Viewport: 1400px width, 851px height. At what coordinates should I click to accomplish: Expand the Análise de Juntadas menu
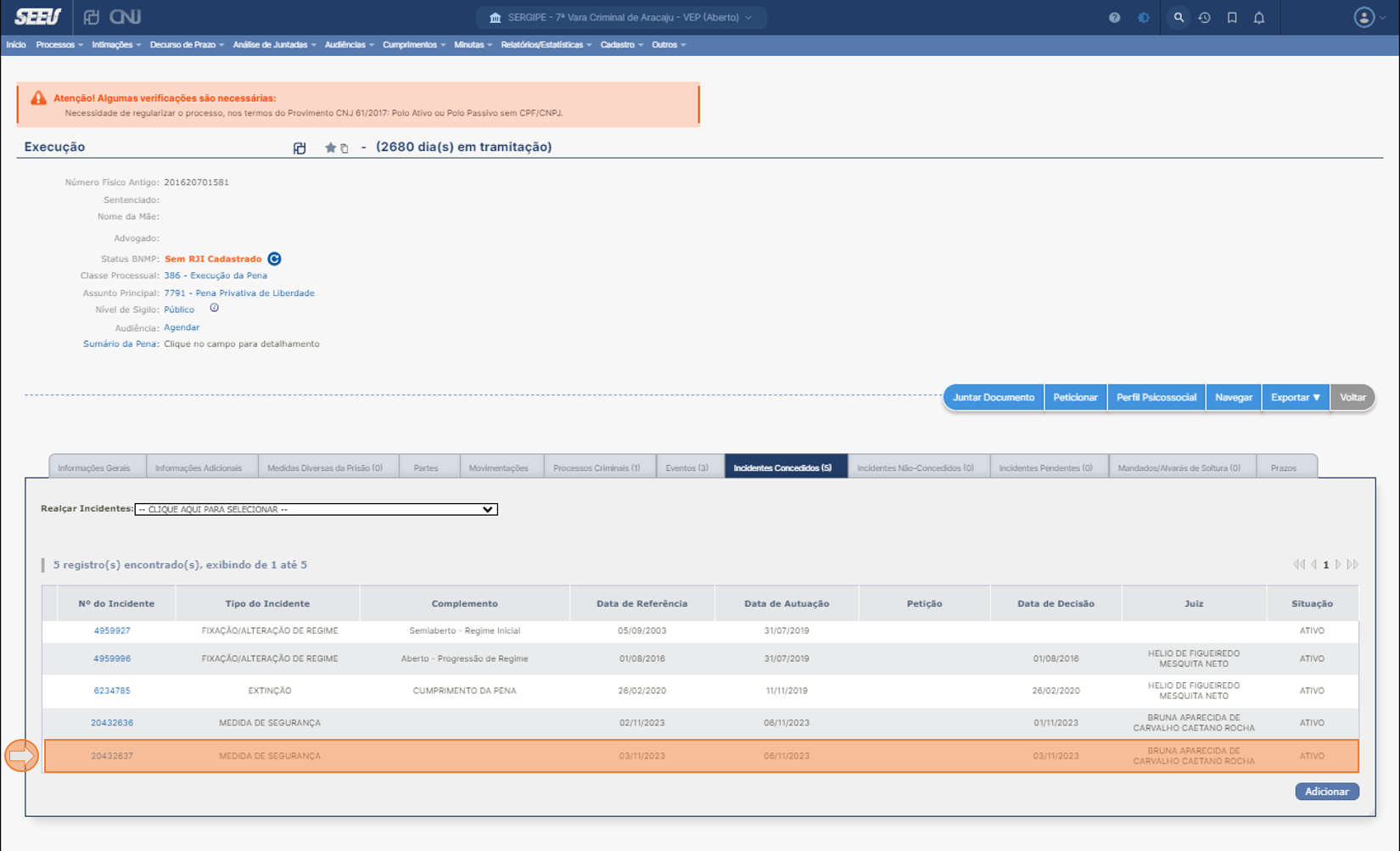point(274,45)
